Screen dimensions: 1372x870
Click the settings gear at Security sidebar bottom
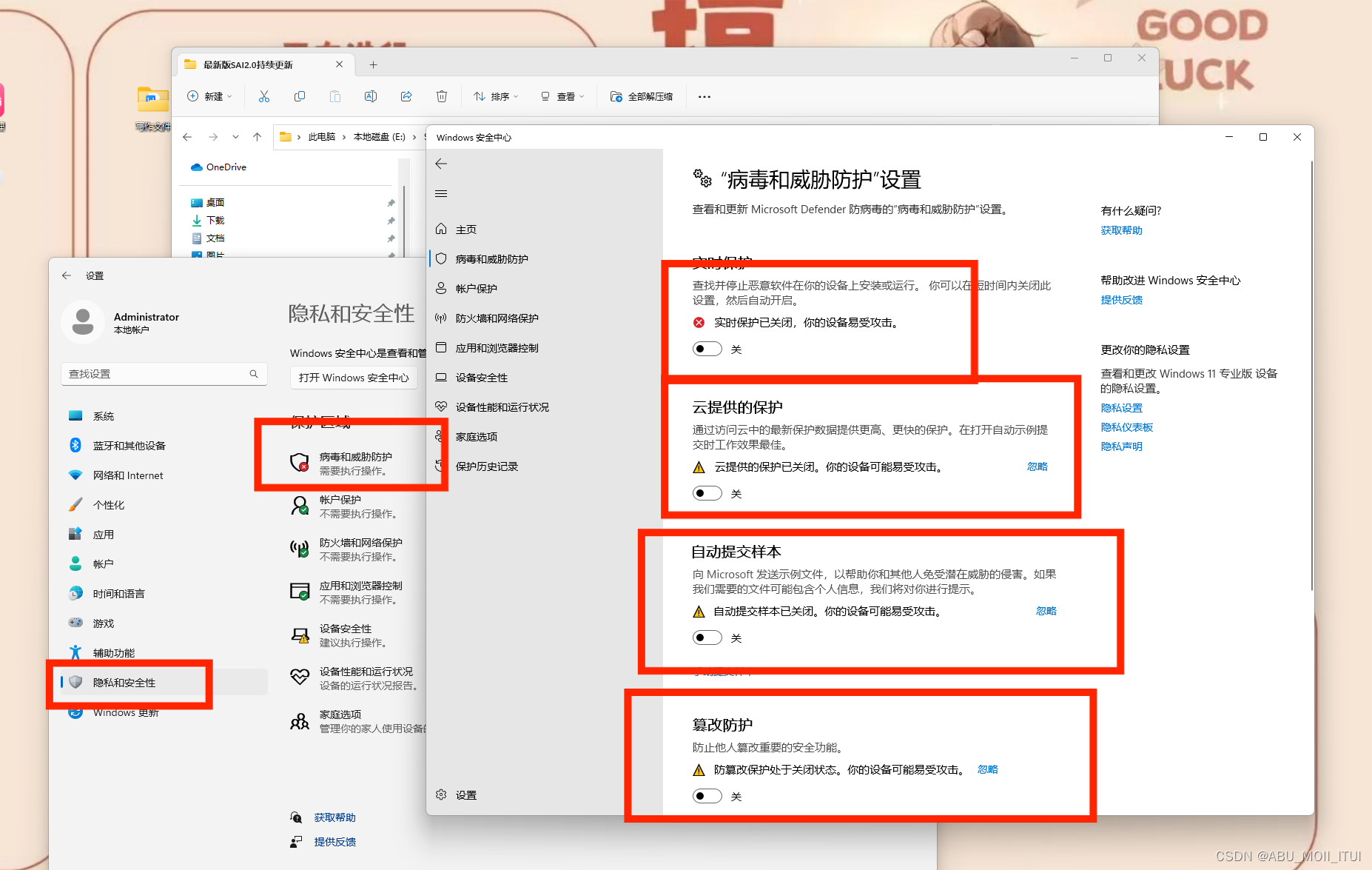(x=441, y=794)
